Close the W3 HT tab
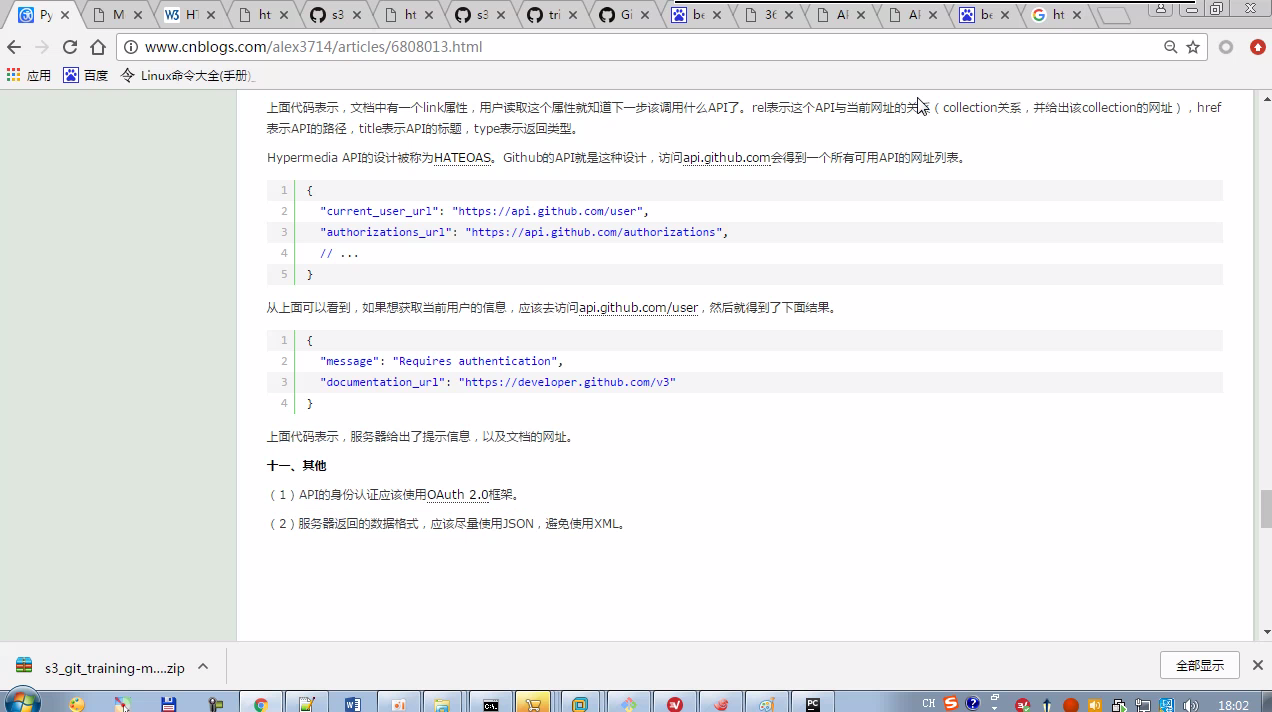 (210, 15)
